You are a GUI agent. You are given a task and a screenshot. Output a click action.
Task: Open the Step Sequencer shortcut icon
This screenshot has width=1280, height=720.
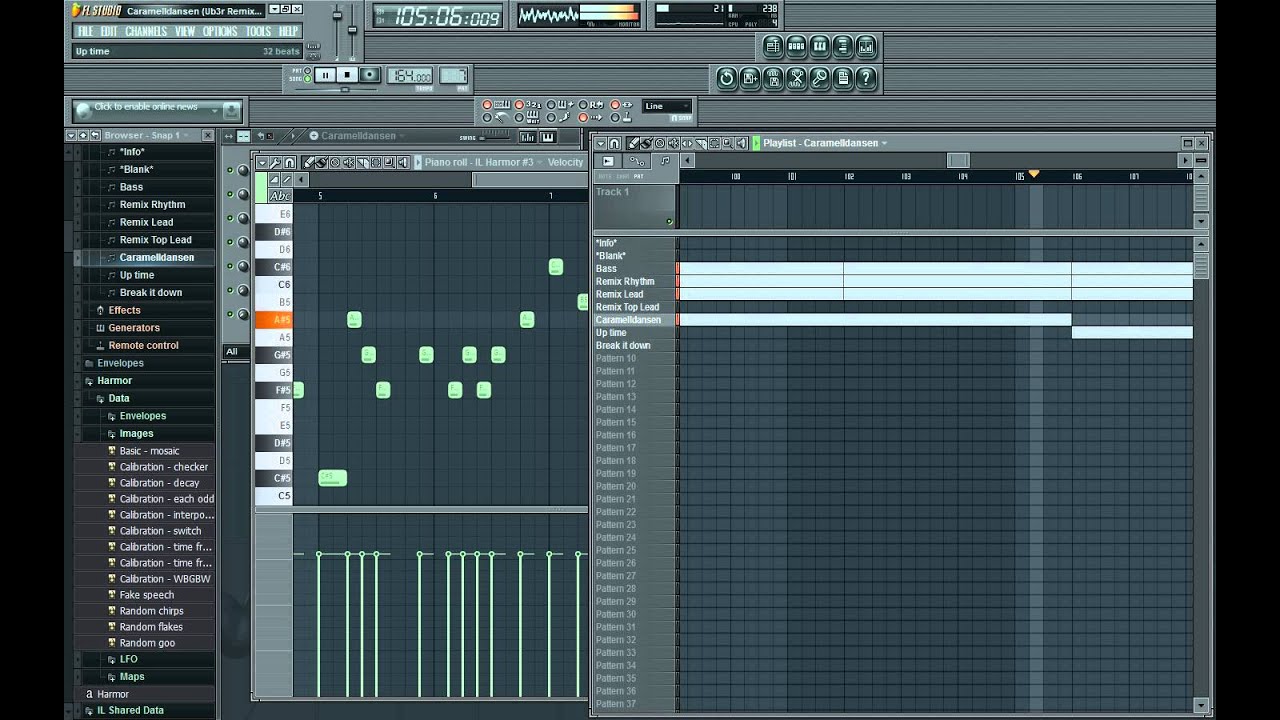coord(796,46)
